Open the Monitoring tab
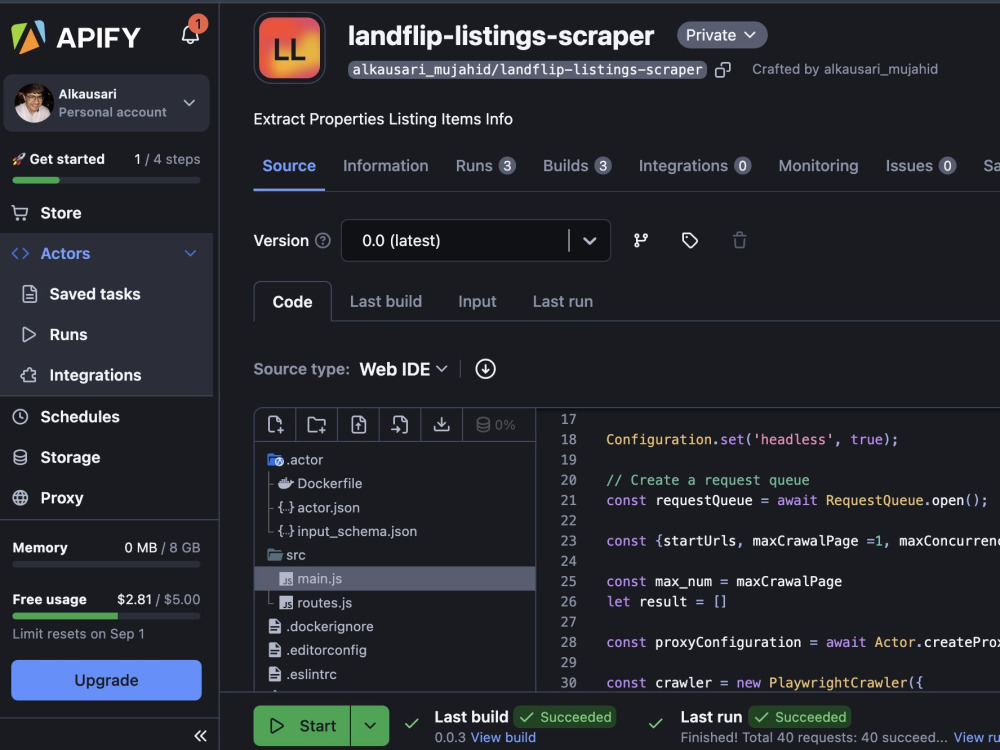The image size is (1000, 750). (x=818, y=166)
